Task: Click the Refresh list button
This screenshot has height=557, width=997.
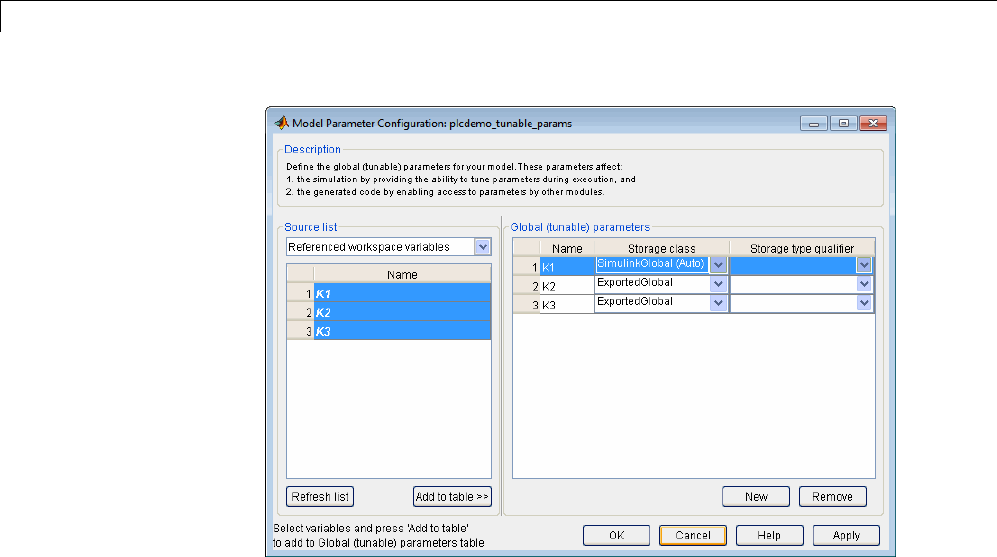Action: [x=320, y=497]
